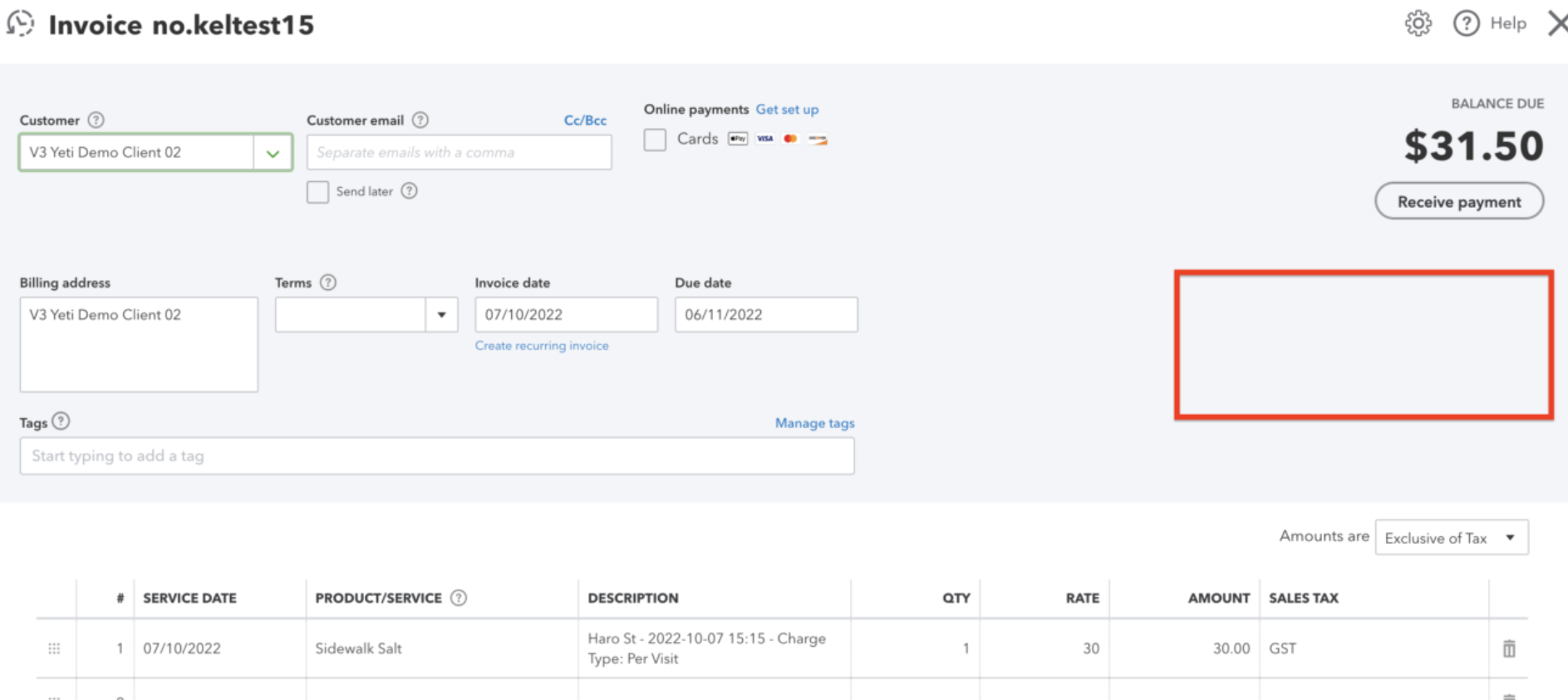Image resolution: width=1568 pixels, height=700 pixels.
Task: Show the Tags help tooltip
Action: pyautogui.click(x=61, y=421)
